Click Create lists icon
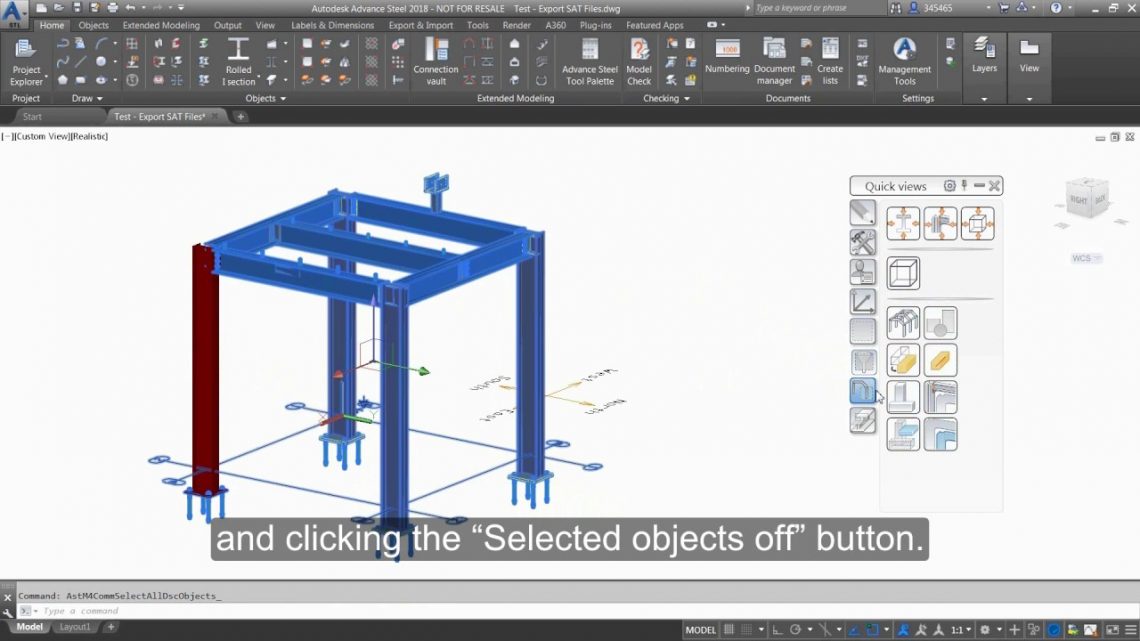This screenshot has width=1140, height=641. [x=830, y=63]
